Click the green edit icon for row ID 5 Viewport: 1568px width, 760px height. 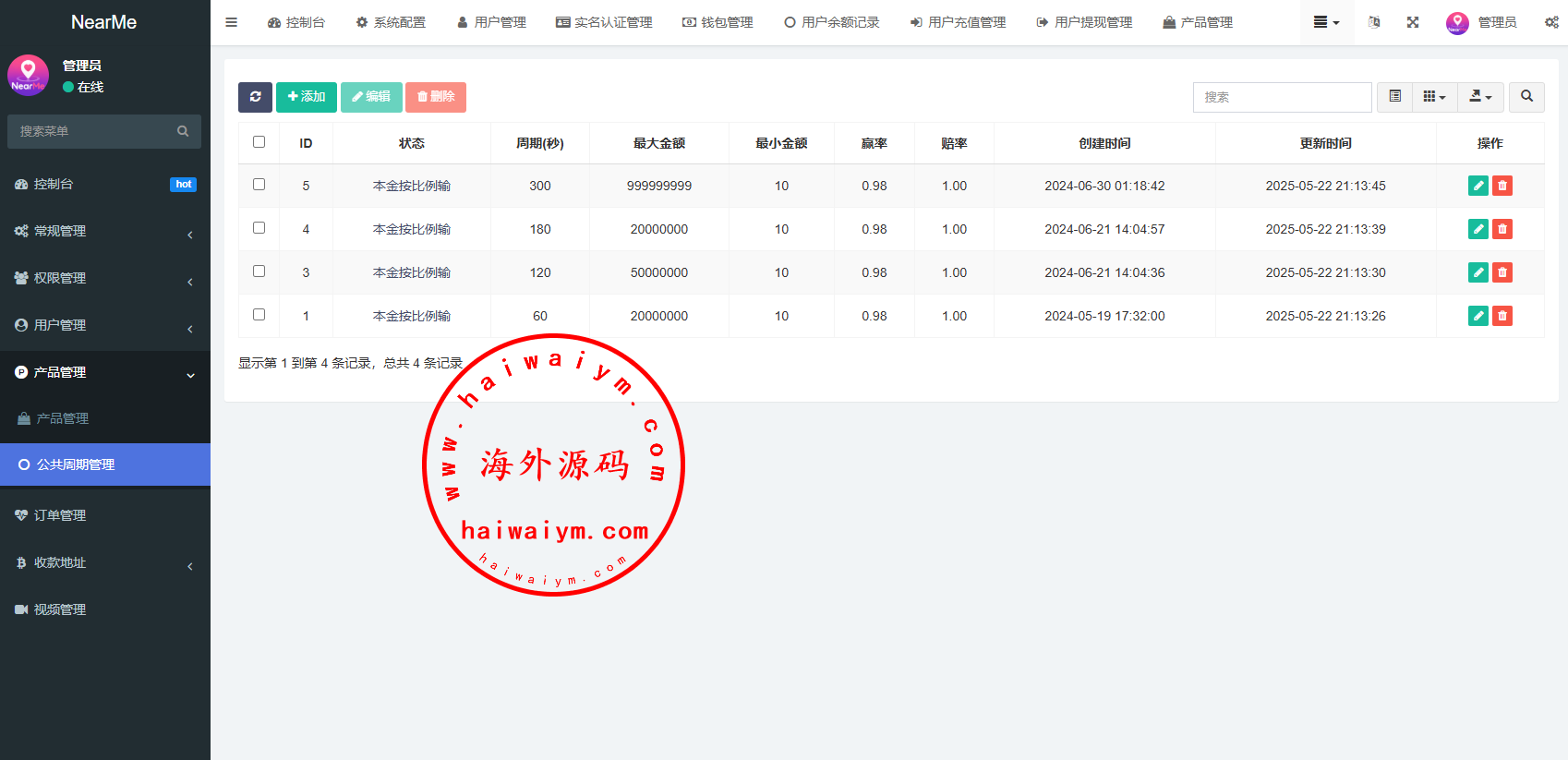1478,186
